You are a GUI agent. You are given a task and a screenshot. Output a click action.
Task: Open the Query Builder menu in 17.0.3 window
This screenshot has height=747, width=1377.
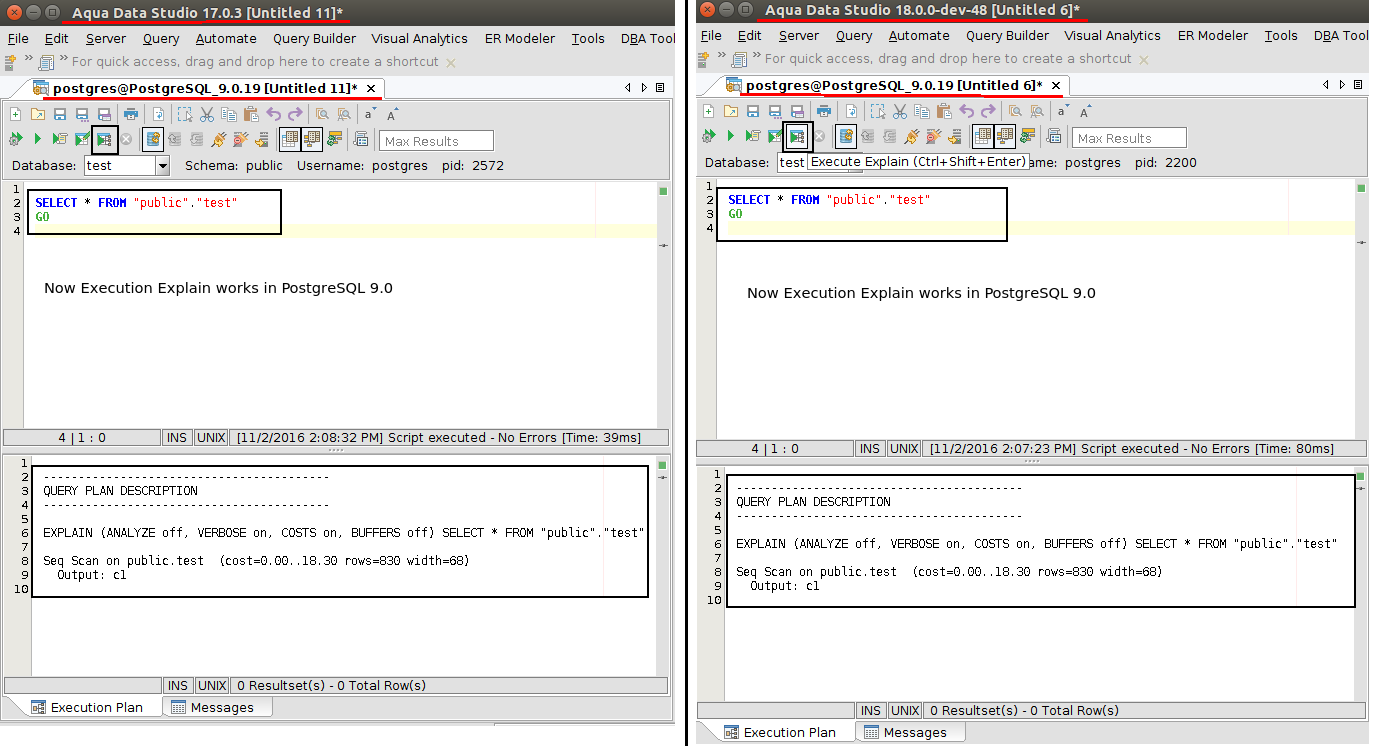314,39
